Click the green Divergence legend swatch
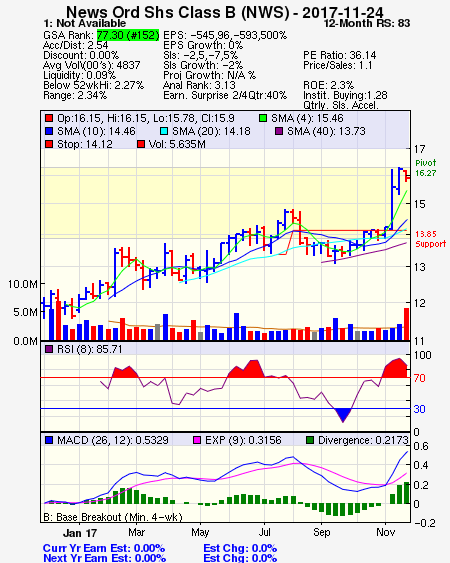Viewport: 450px width, 563px height. click(310, 440)
